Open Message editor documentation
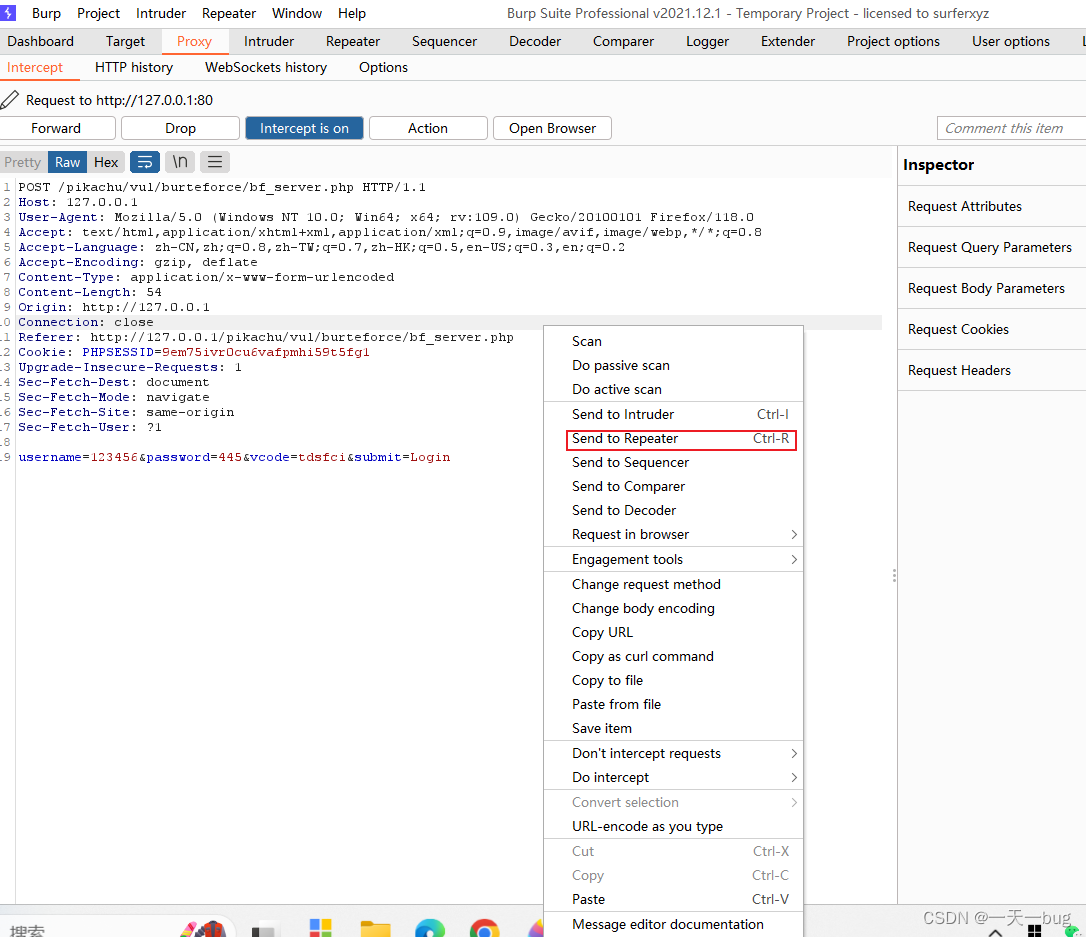 [673, 925]
